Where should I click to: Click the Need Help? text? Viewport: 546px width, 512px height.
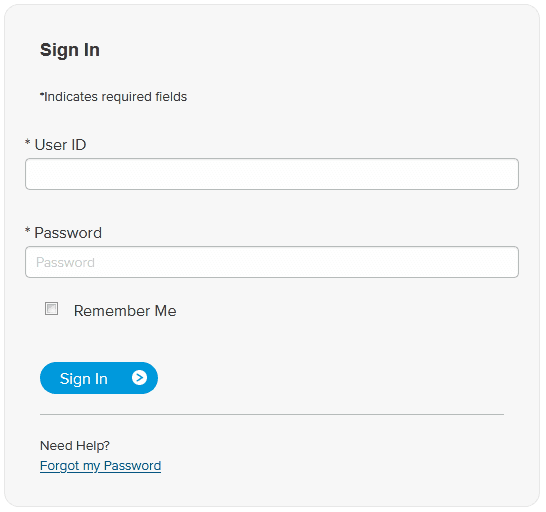pyautogui.click(x=75, y=445)
